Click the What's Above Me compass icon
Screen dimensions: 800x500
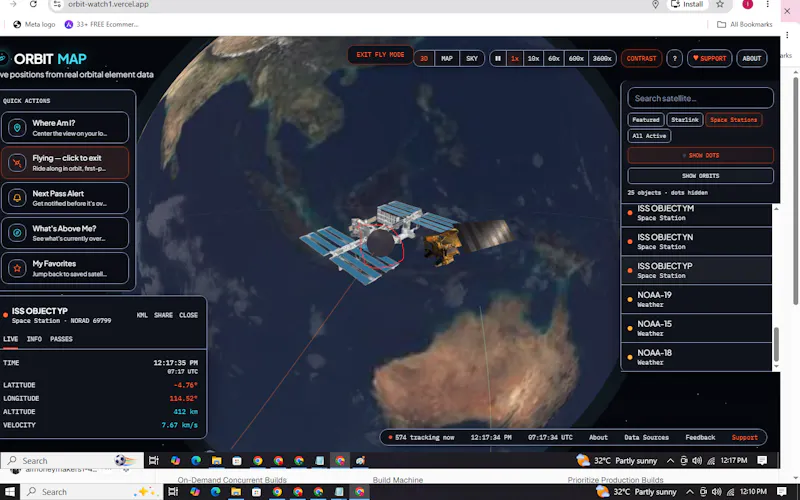tap(17, 233)
